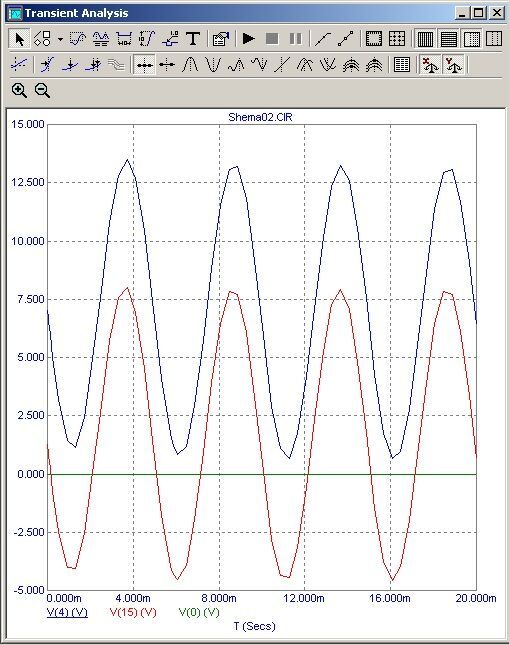Click the double-arrow cursor step icon
509x645 pixels.
(x=94, y=65)
